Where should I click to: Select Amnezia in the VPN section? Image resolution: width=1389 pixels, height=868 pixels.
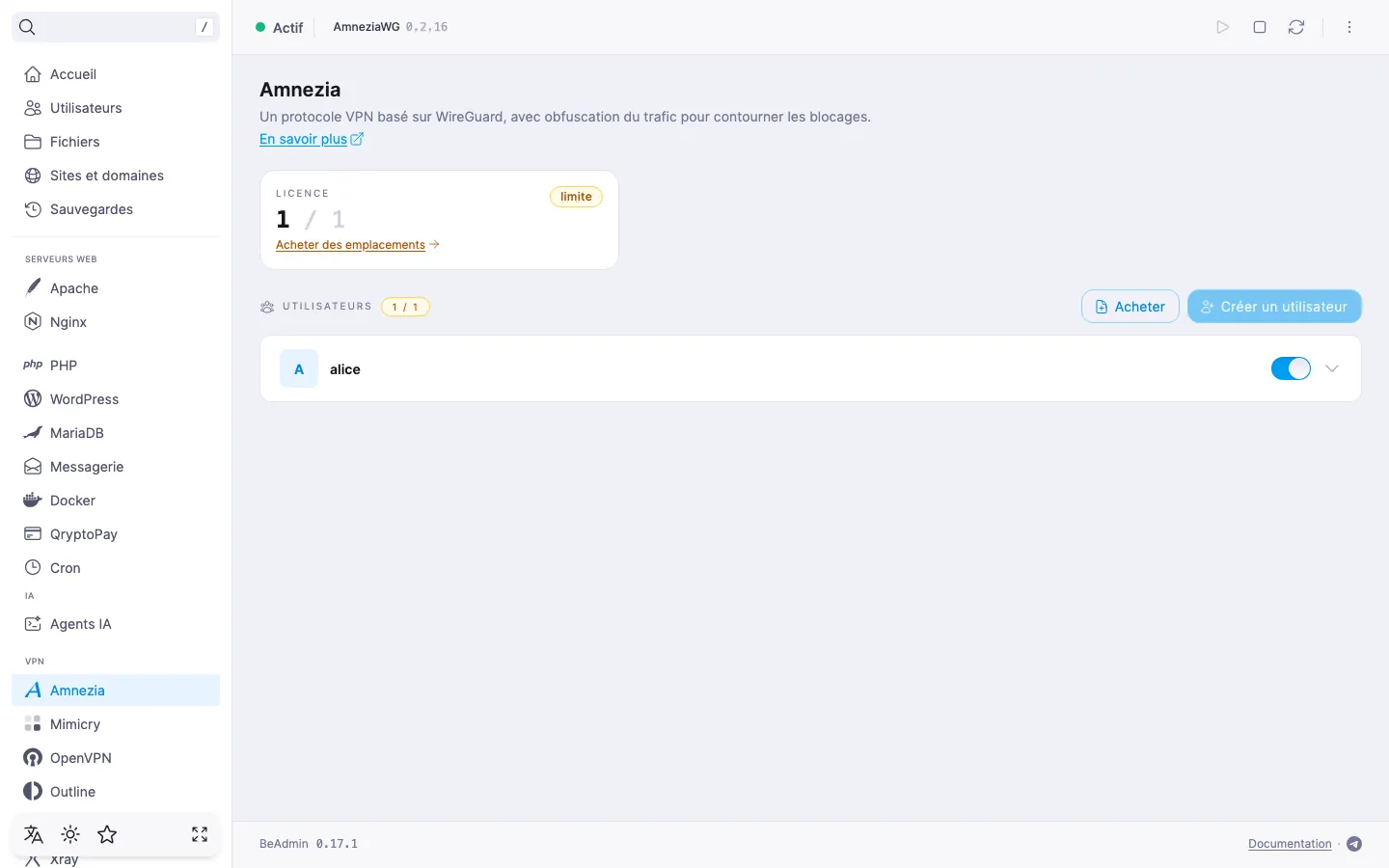pyautogui.click(x=116, y=691)
